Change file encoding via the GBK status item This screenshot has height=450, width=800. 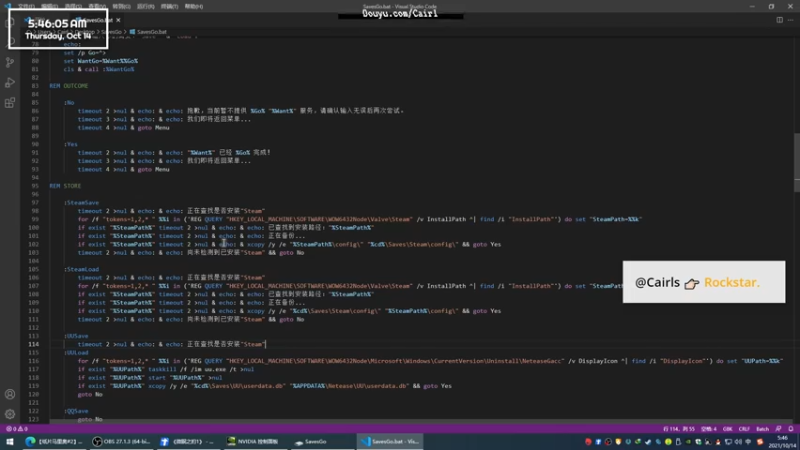[x=728, y=429]
